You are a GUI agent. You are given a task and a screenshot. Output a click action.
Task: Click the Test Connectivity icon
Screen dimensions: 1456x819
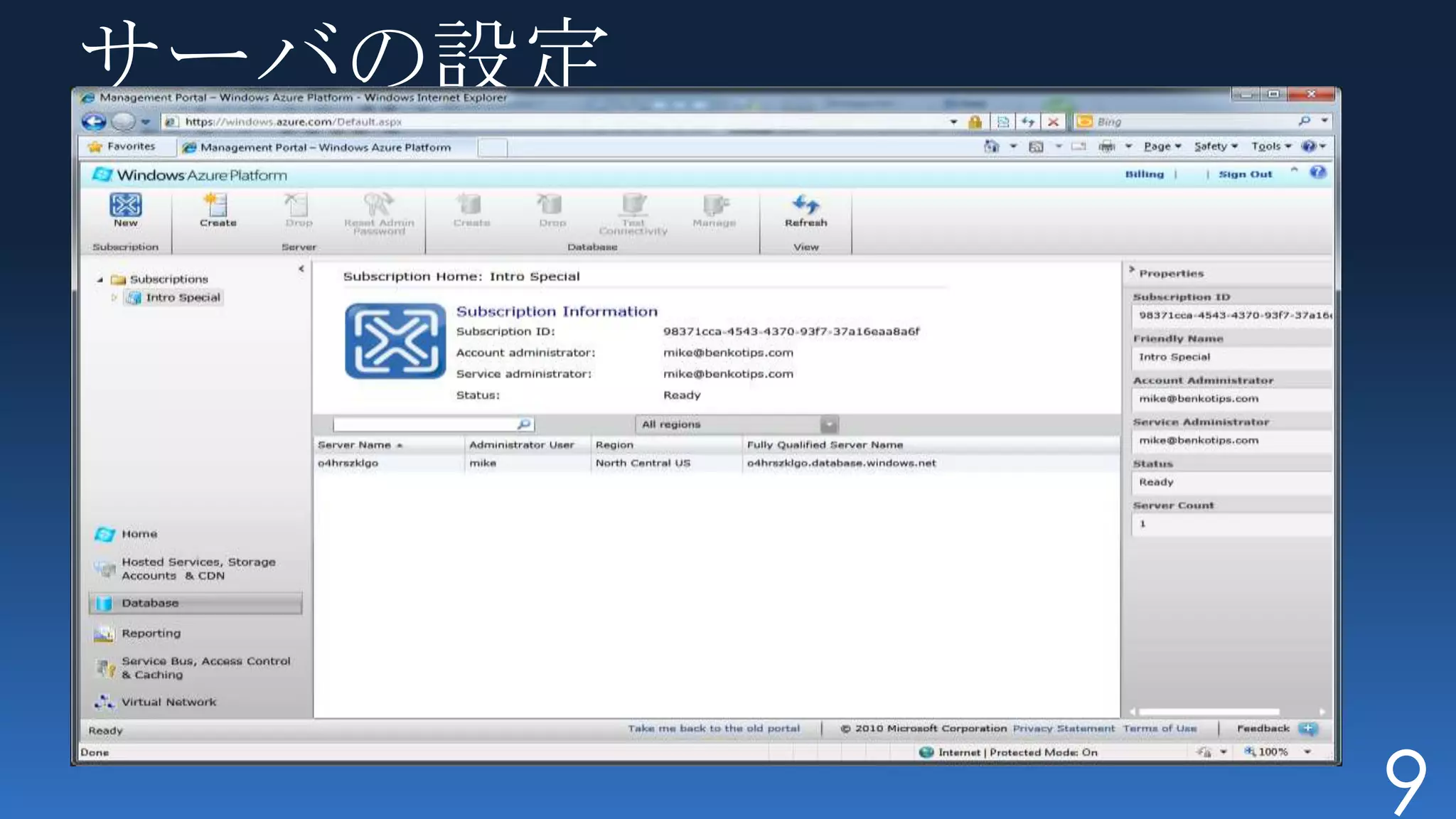pos(633,205)
